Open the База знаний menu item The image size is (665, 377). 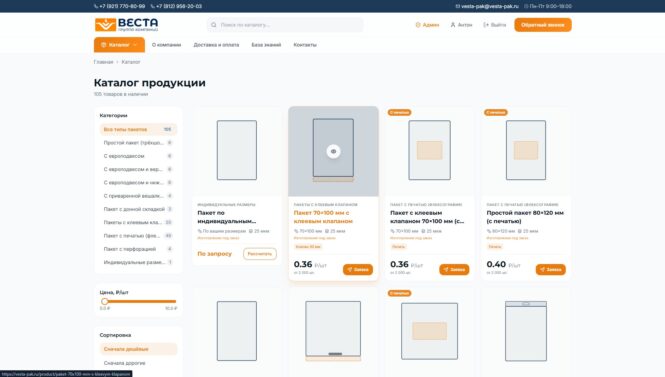[x=266, y=45]
